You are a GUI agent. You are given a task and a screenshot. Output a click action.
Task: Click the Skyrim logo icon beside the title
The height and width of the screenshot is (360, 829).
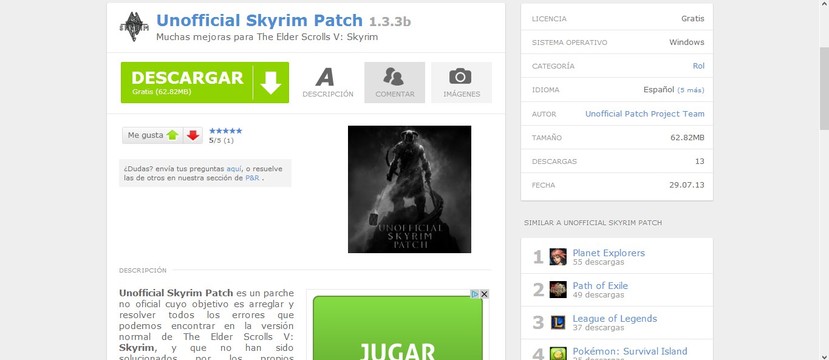pos(134,26)
